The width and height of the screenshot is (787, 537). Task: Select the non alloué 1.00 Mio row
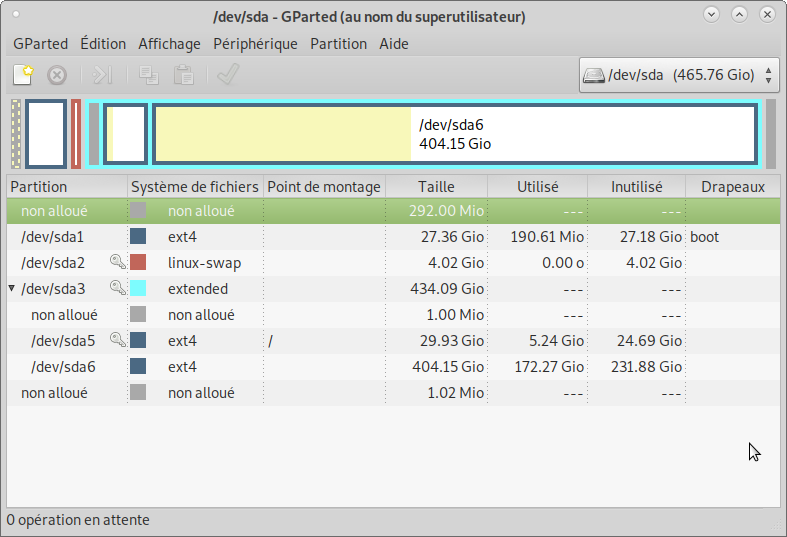(394, 315)
